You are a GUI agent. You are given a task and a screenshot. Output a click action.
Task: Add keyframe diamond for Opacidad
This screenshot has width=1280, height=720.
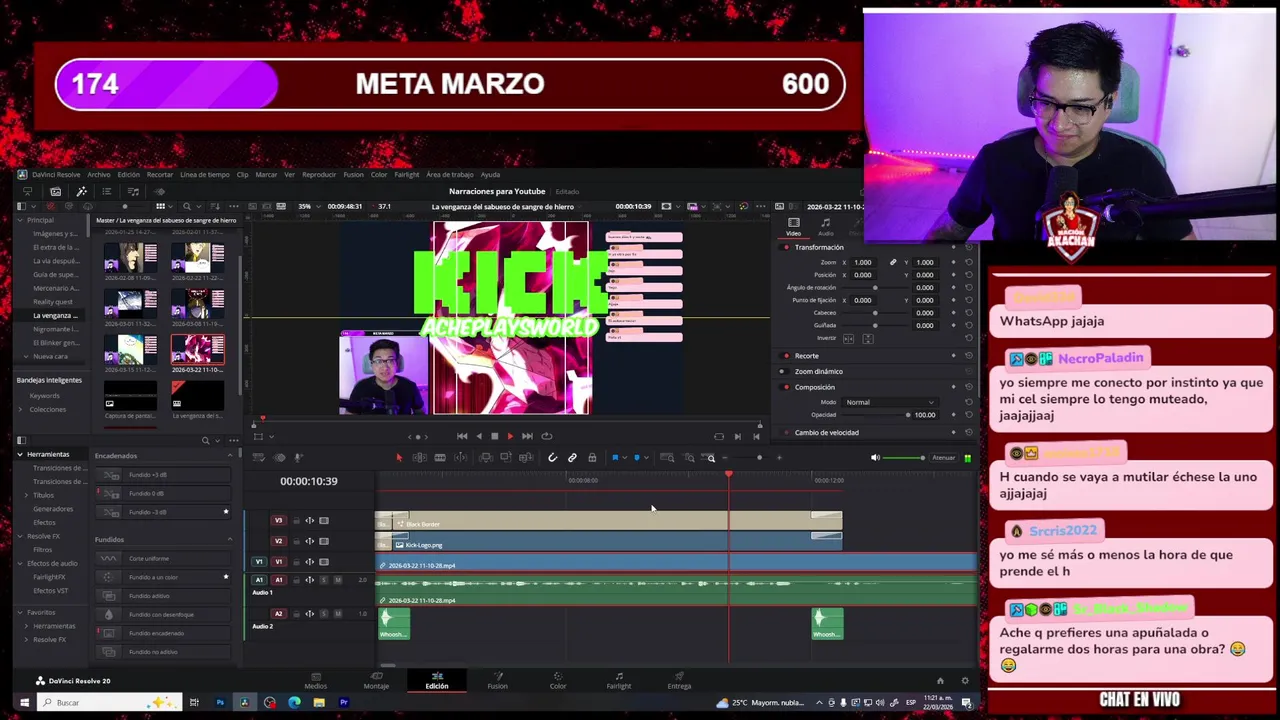point(954,415)
